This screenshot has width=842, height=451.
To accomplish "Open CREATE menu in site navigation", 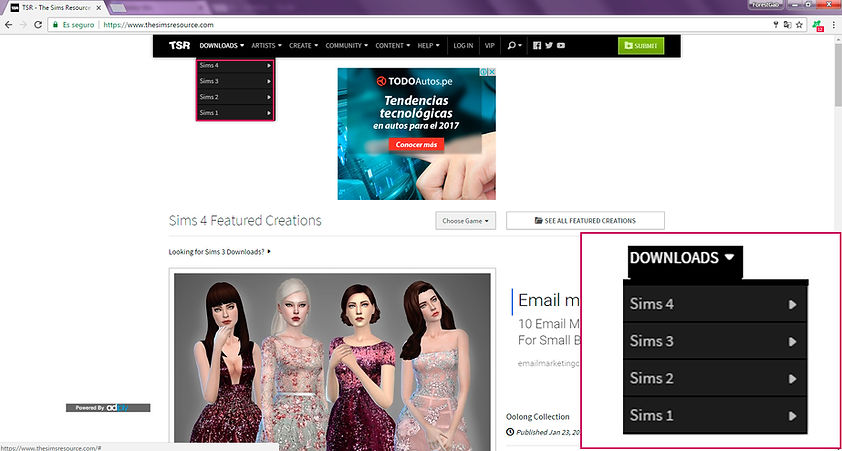I will click(303, 46).
